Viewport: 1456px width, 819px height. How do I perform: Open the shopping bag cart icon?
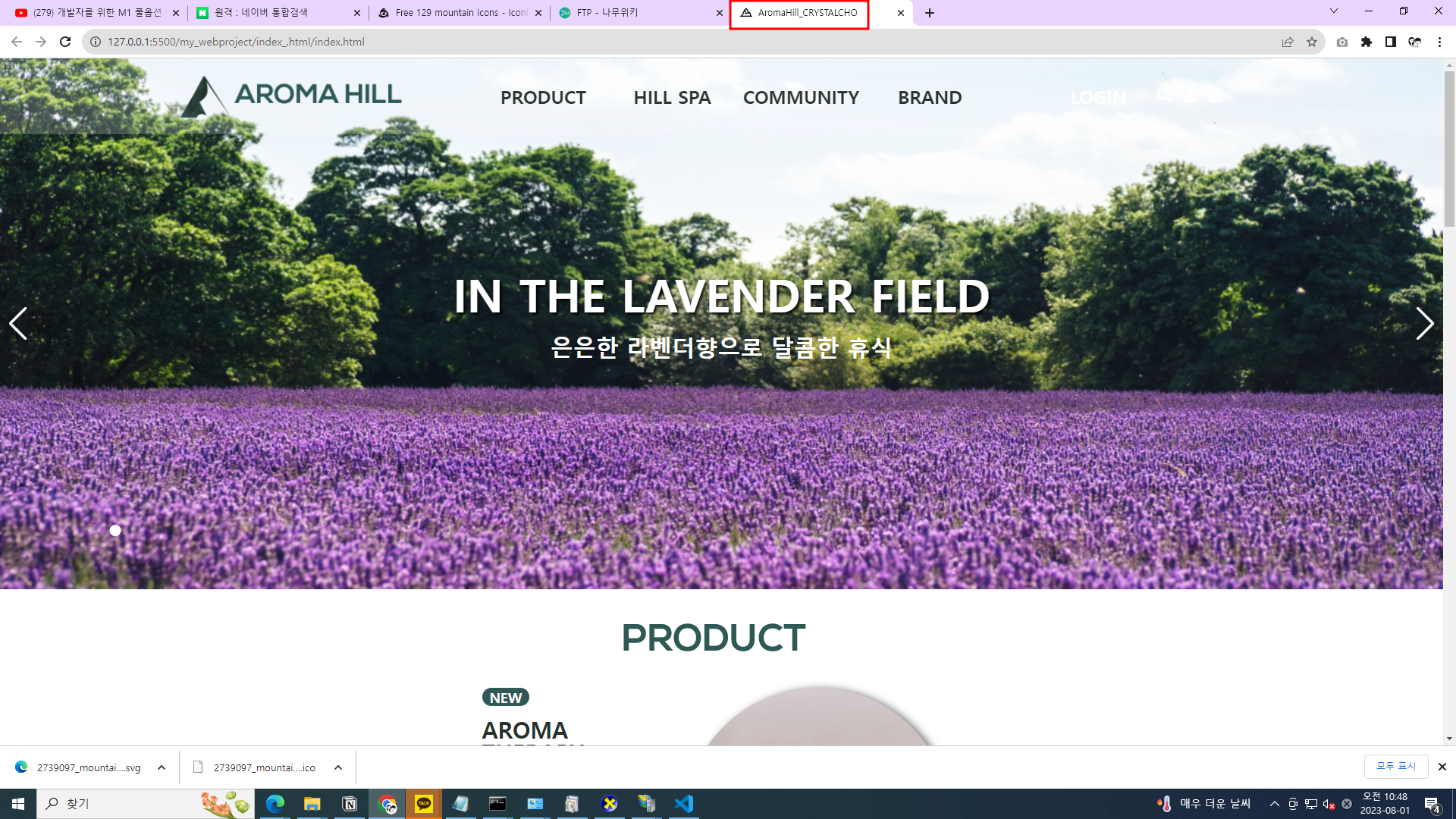[1216, 96]
